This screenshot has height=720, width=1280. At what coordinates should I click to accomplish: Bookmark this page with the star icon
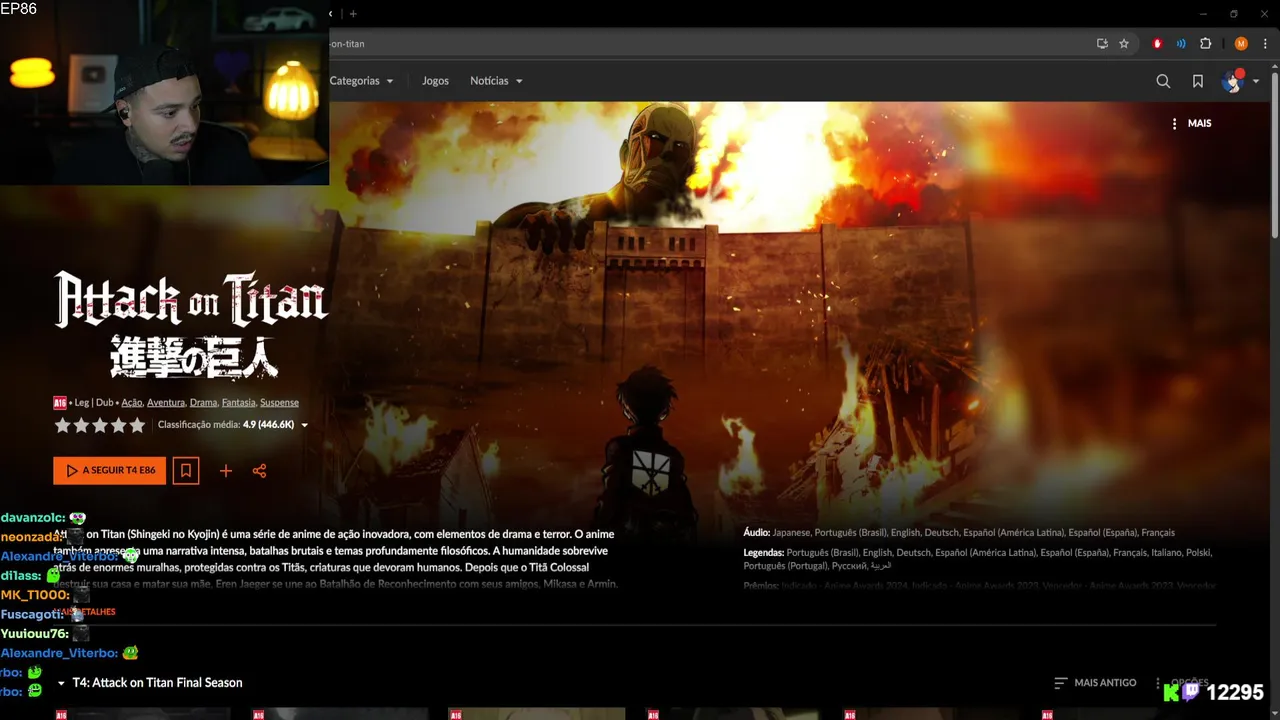pos(1124,44)
